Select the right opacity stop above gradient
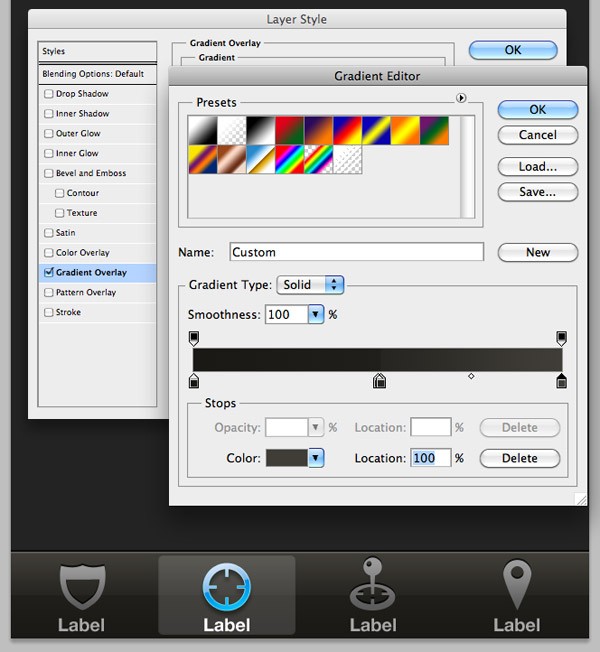 [561, 338]
